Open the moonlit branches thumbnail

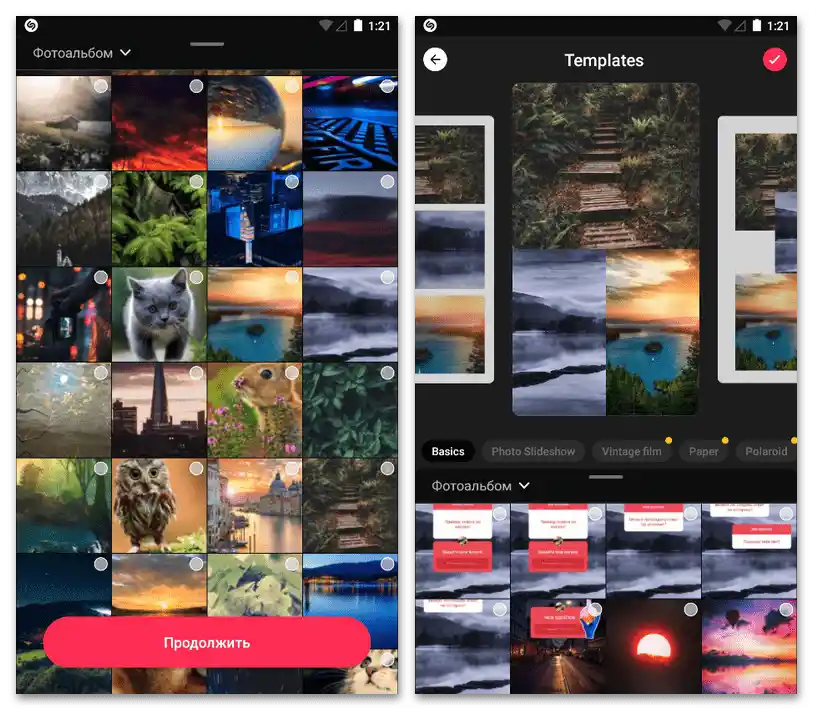pyautogui.click(x=64, y=410)
